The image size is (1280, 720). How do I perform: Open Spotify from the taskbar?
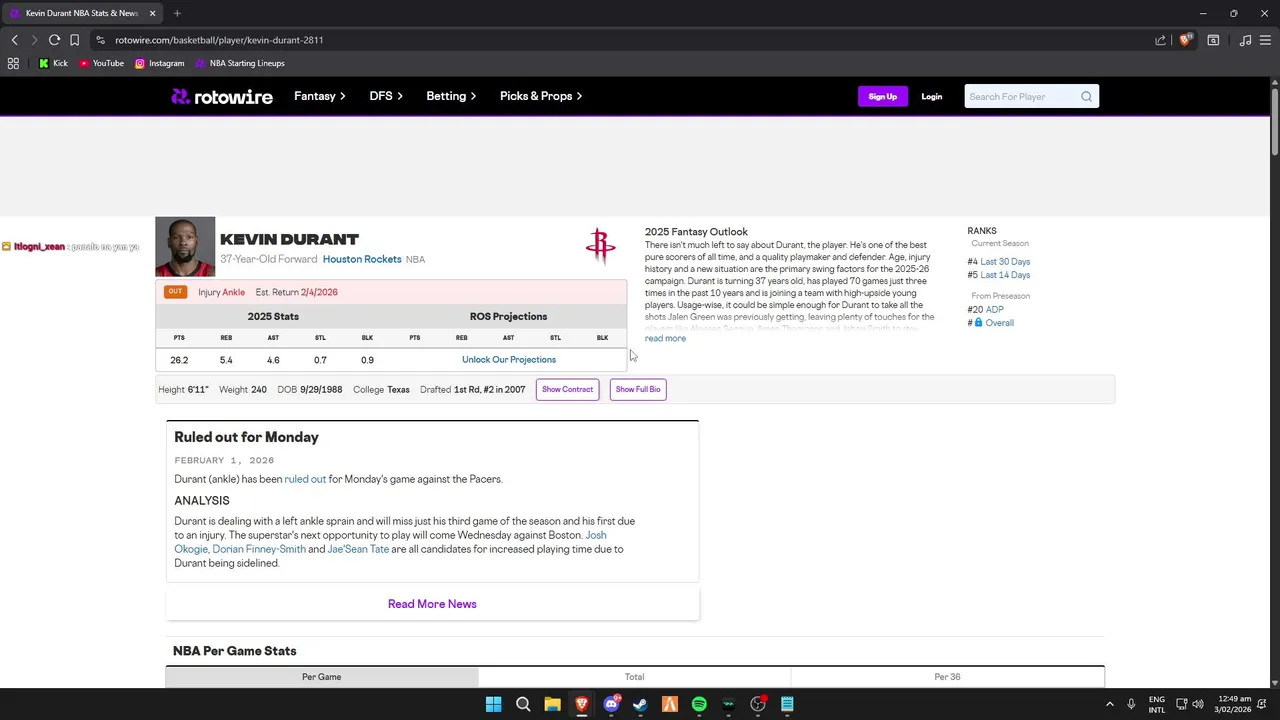click(699, 704)
